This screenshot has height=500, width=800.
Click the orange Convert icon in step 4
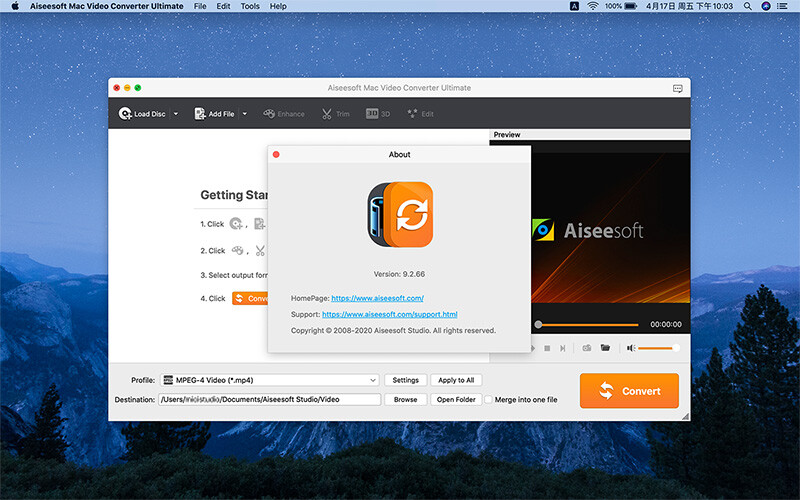click(250, 298)
